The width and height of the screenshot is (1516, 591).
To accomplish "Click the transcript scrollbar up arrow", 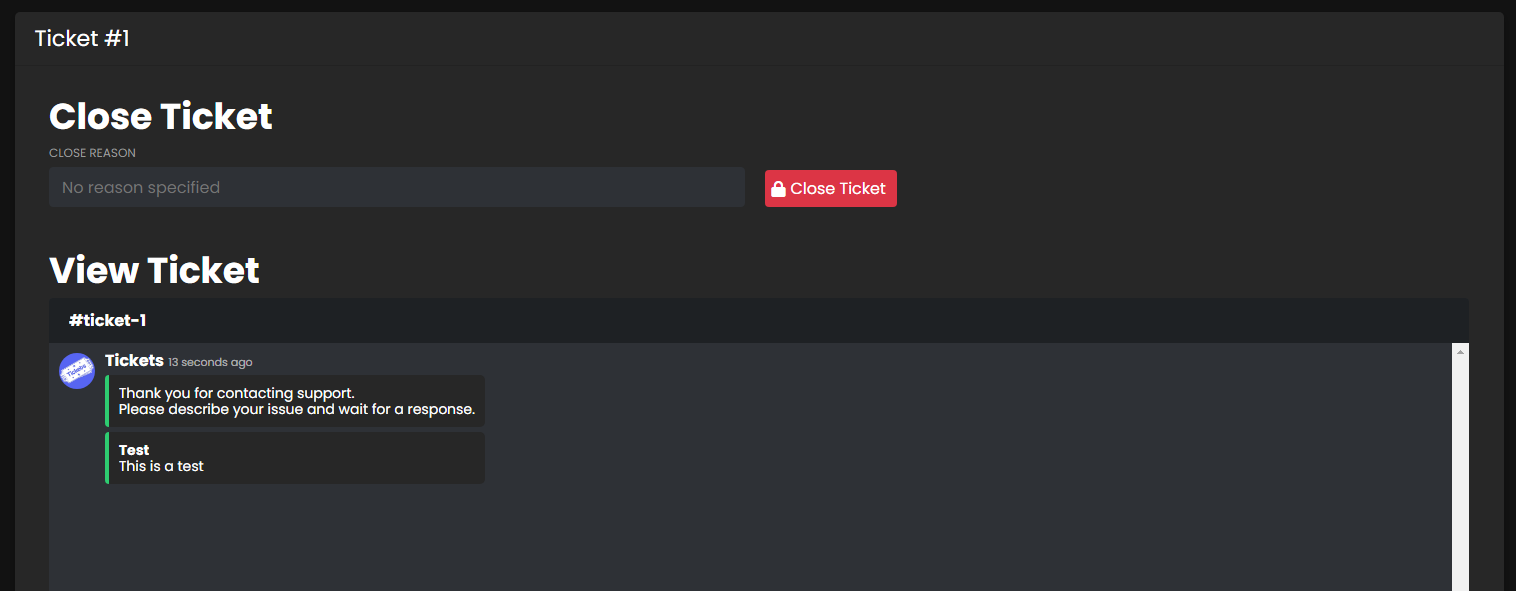I will click(1460, 352).
